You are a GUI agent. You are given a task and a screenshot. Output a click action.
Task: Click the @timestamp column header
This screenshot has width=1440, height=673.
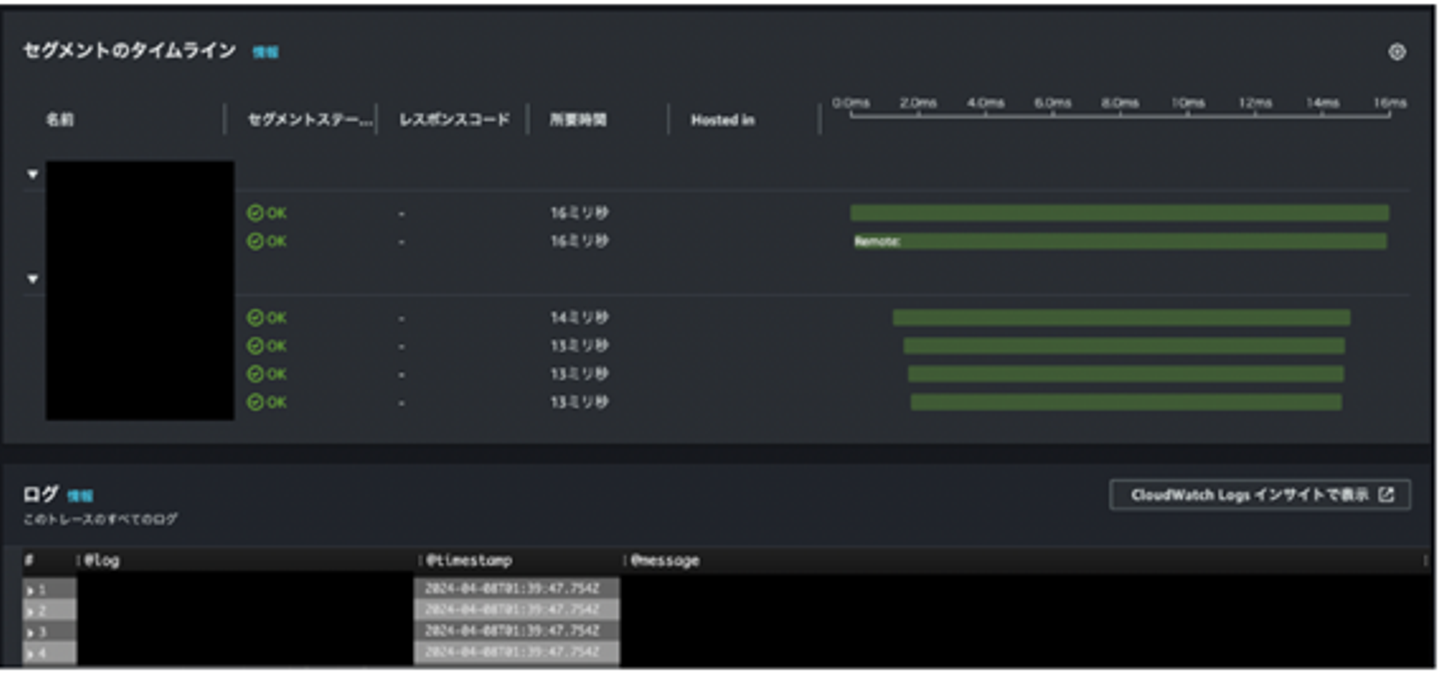click(x=468, y=560)
